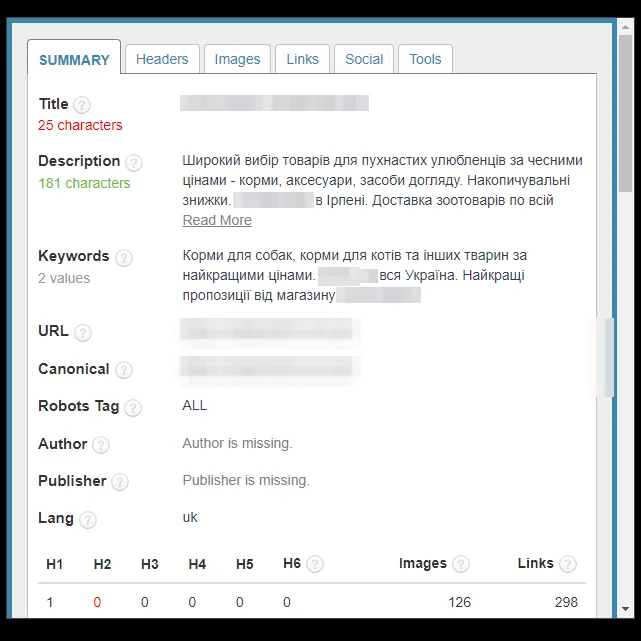Click 'Publisher is missing.' text

pyautogui.click(x=246, y=480)
